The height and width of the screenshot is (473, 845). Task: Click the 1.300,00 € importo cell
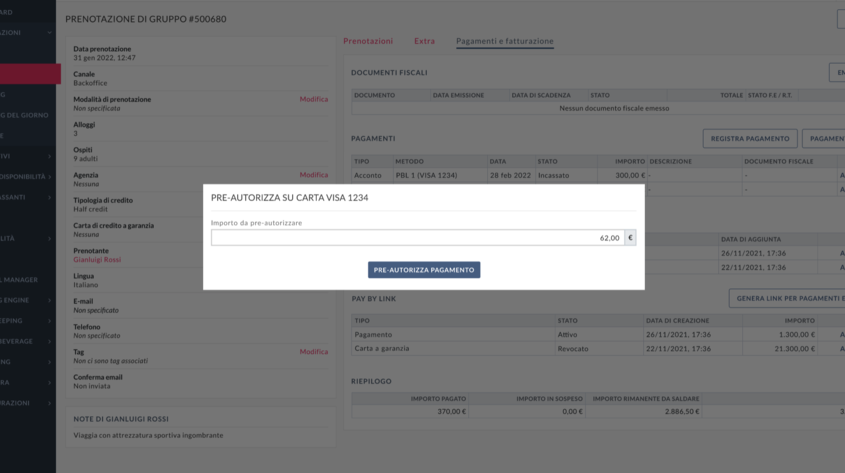796,335
